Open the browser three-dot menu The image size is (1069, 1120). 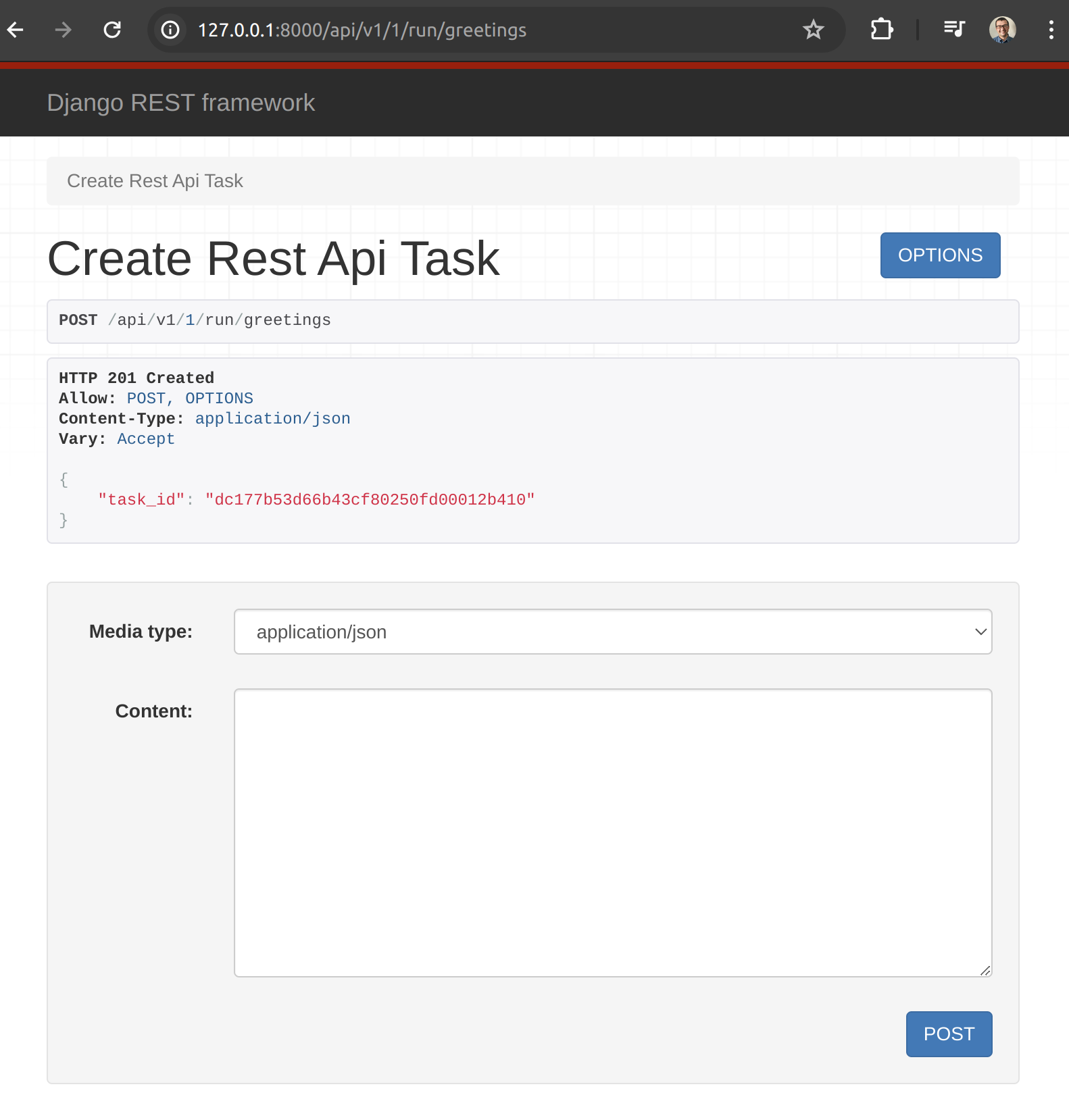coord(1051,30)
